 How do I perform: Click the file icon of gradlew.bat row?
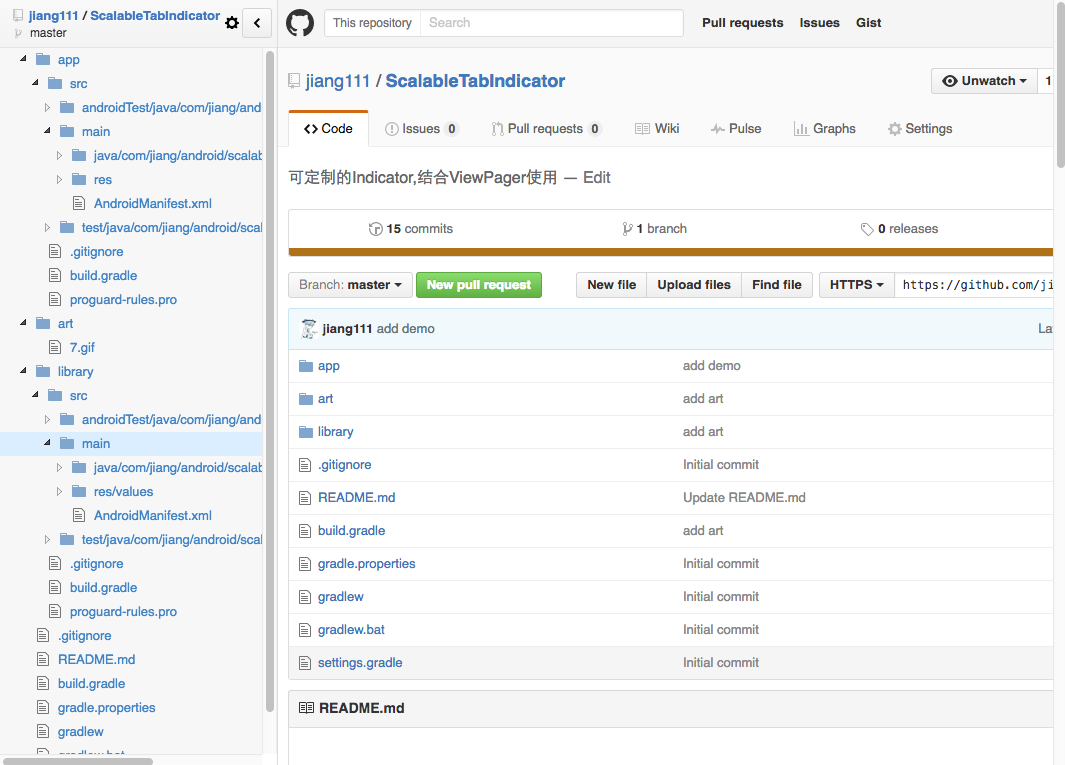305,630
